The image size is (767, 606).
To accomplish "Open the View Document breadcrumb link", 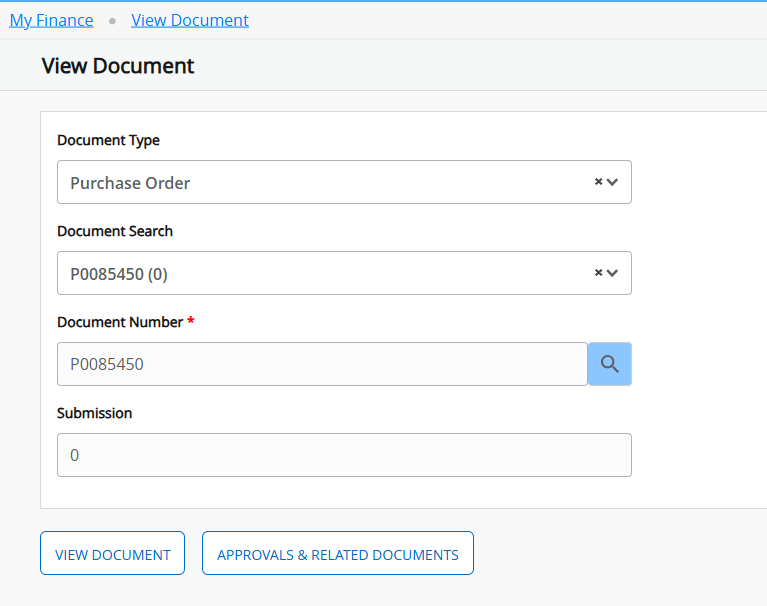I will (190, 20).
